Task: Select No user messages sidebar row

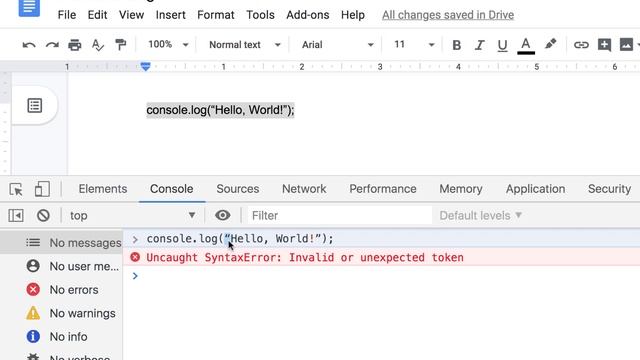Action: tap(61, 266)
